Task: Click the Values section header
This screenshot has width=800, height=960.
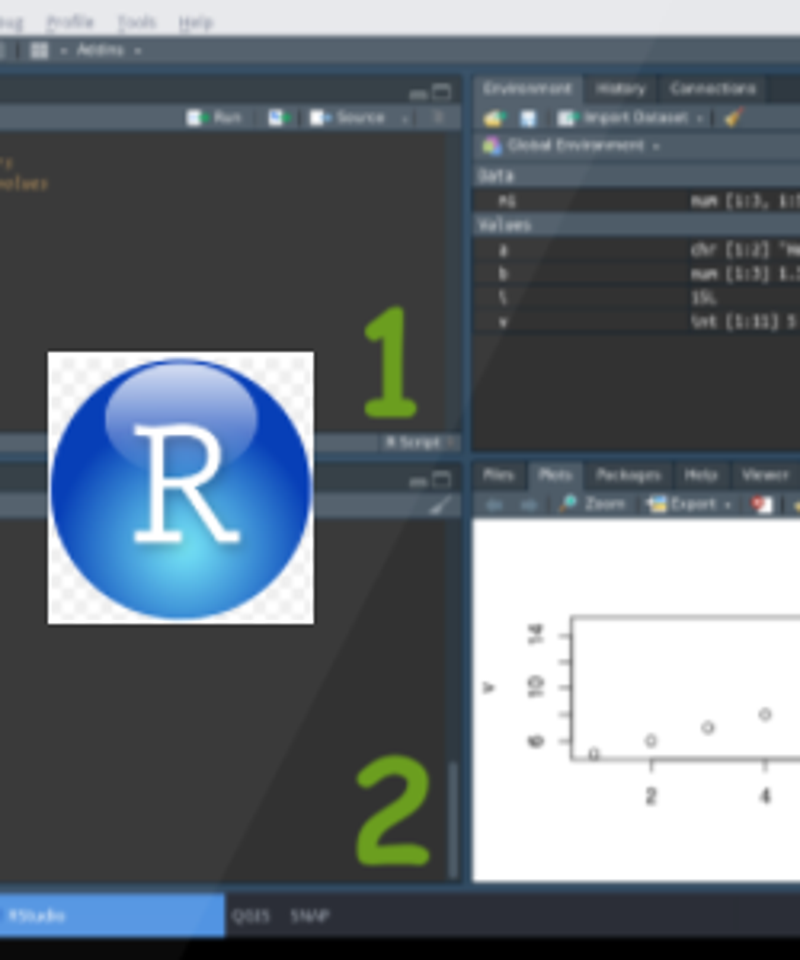Action: 637,225
